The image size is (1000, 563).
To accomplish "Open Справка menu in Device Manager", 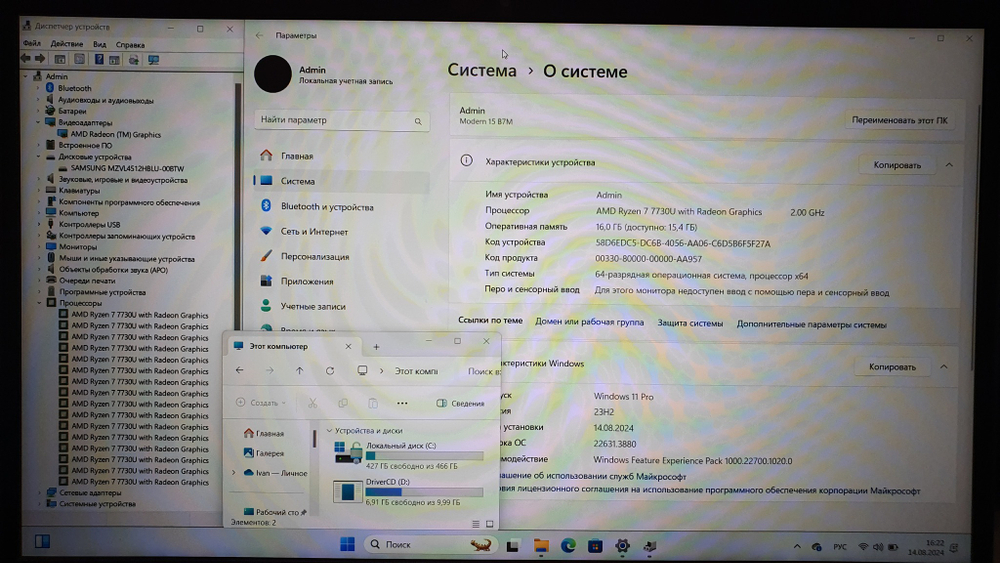I will point(130,45).
